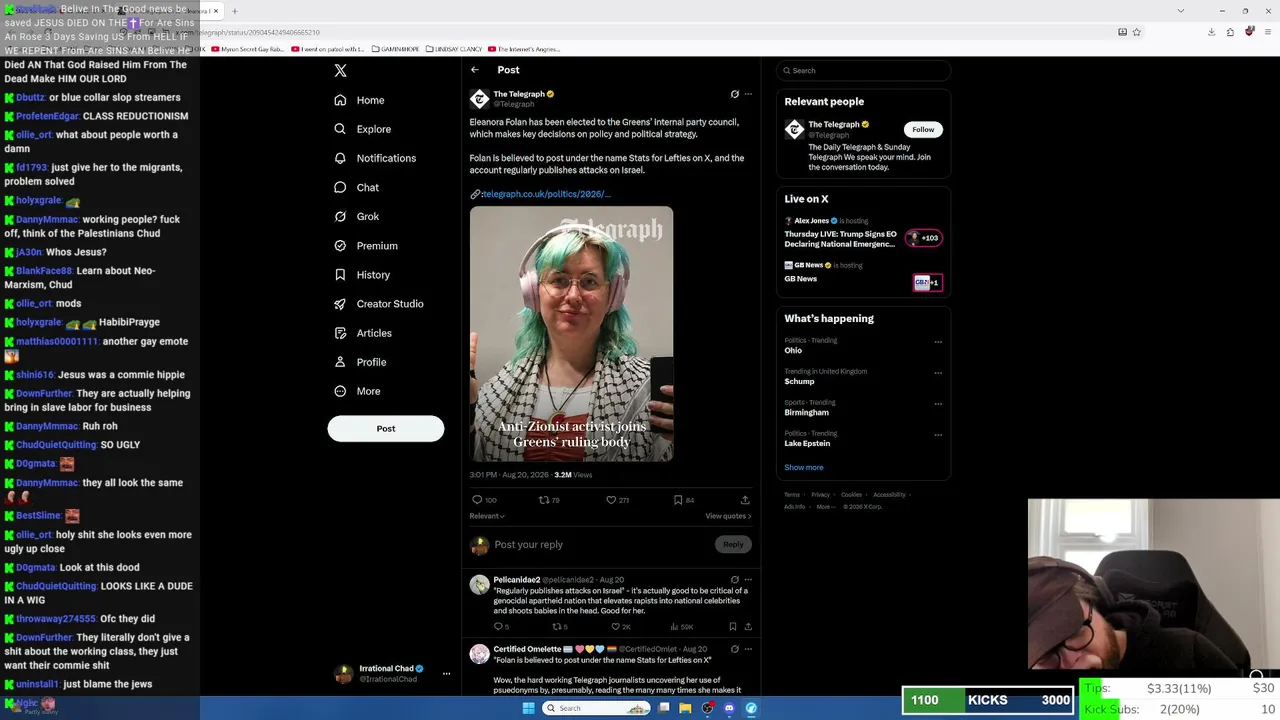1280x720 pixels.
Task: Go back using the arrow beside Post
Action: pos(475,70)
